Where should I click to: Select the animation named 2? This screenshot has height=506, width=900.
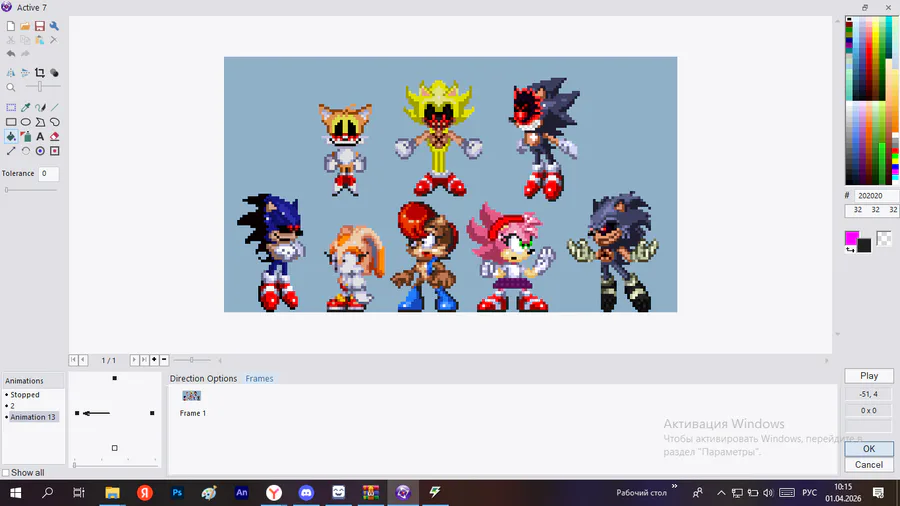click(x=12, y=406)
